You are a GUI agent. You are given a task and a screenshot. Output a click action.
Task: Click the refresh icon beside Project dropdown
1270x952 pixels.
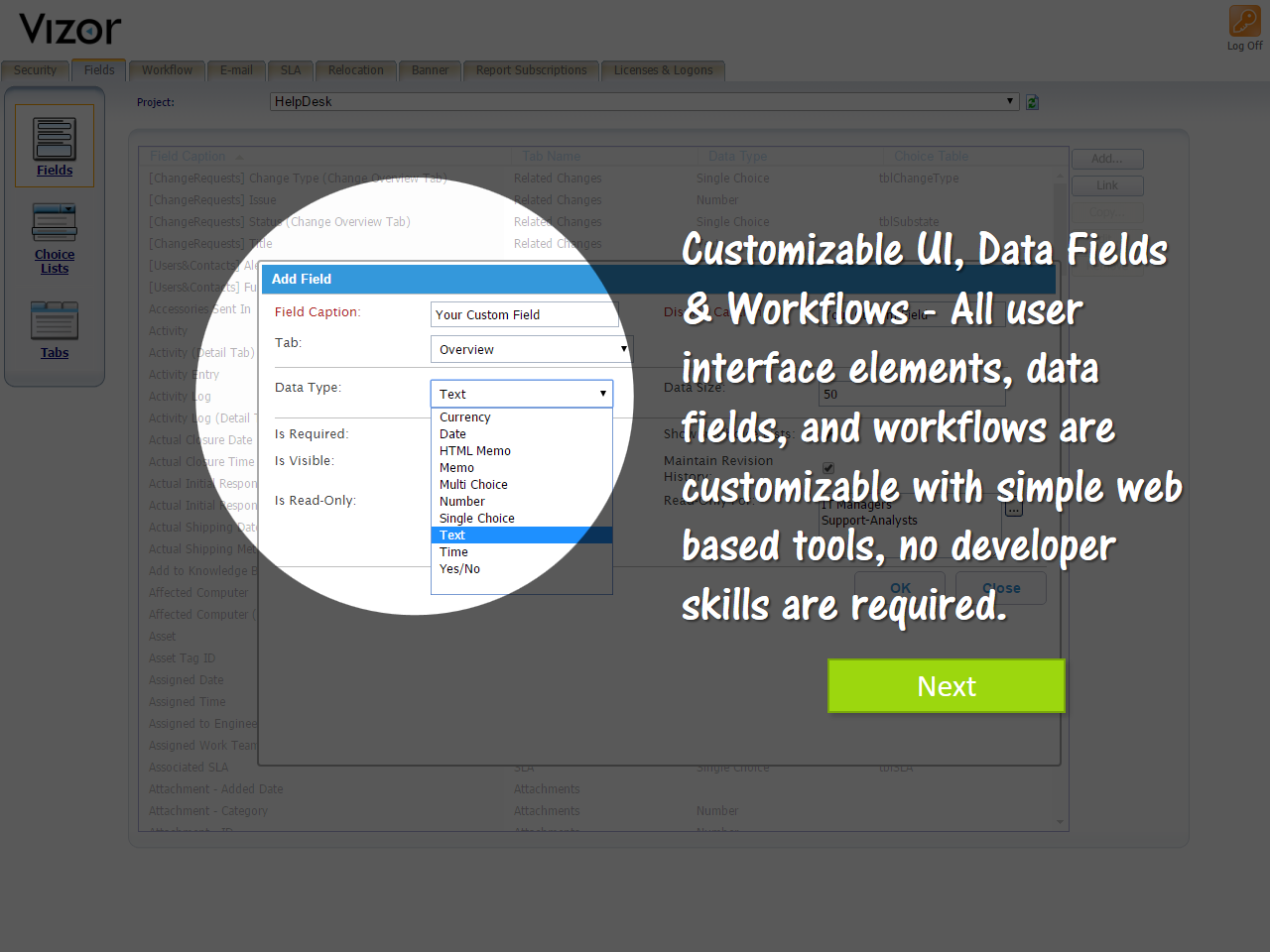1032,102
